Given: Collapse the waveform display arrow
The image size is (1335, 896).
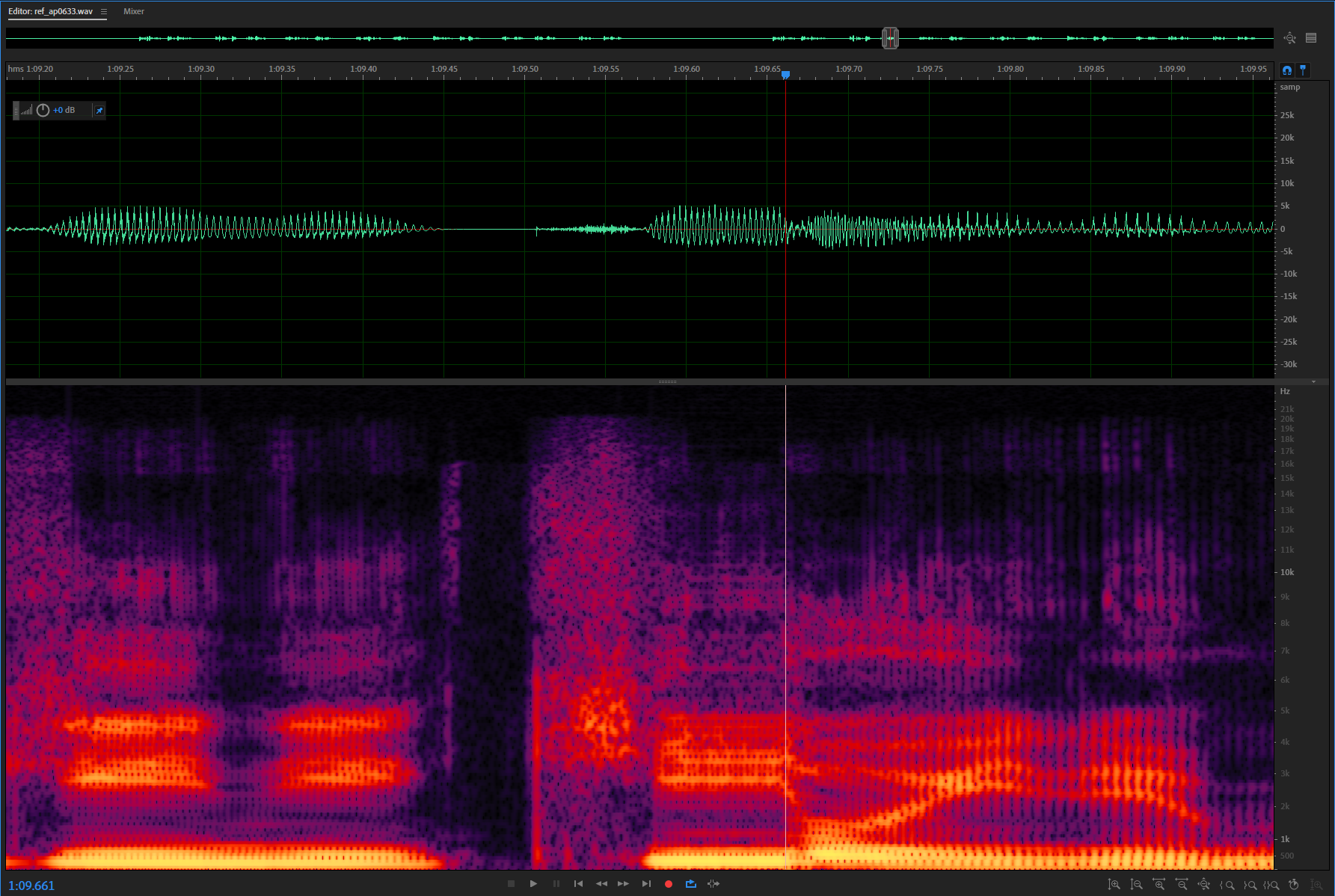Looking at the screenshot, I should [x=1313, y=382].
